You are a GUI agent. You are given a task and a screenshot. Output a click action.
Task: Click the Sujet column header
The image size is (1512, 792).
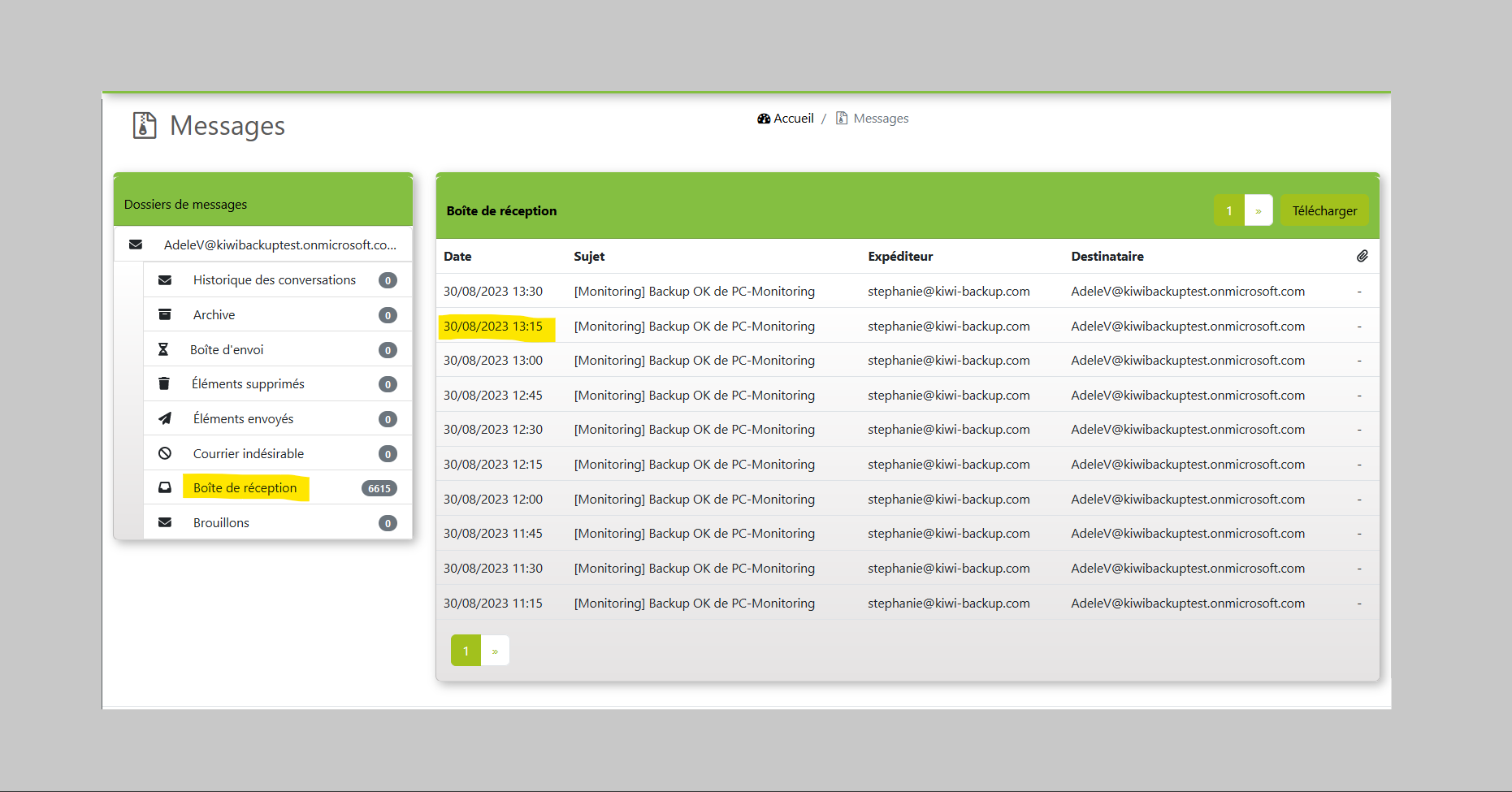[589, 256]
